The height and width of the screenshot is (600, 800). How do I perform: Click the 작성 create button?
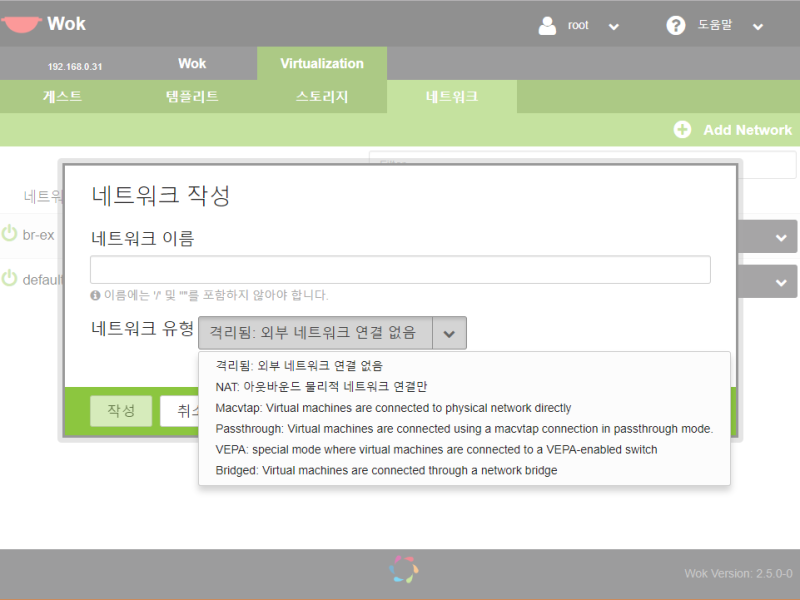click(x=121, y=411)
